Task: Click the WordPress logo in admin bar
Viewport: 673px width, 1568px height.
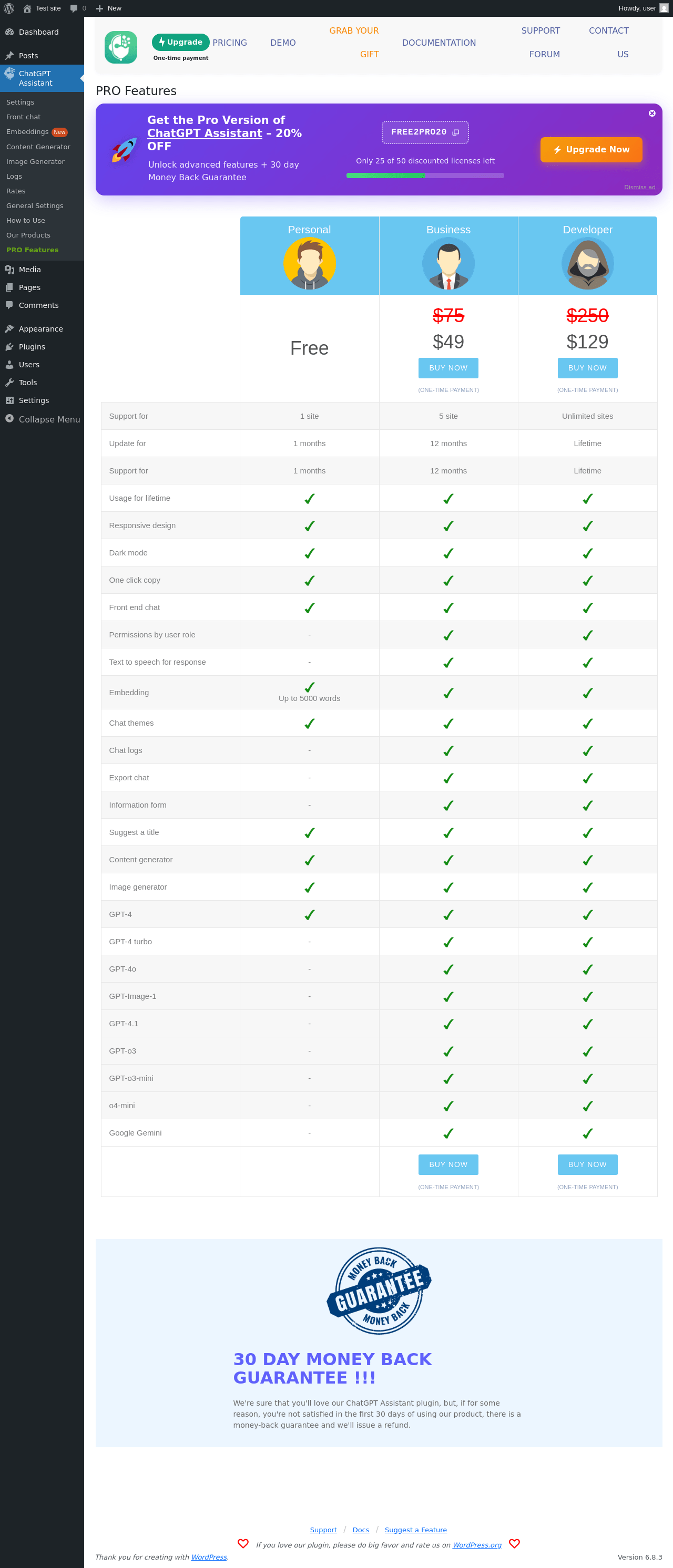Action: click(8, 8)
